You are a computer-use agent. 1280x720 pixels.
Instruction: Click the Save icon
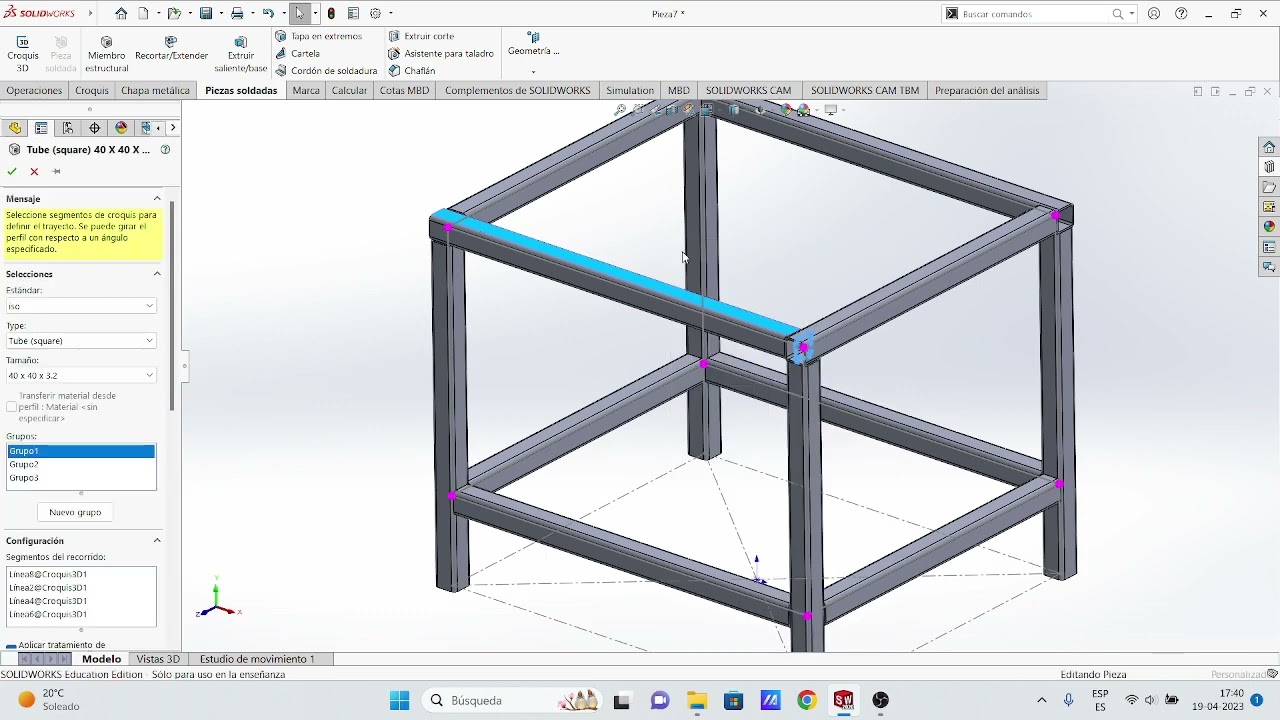click(x=205, y=14)
